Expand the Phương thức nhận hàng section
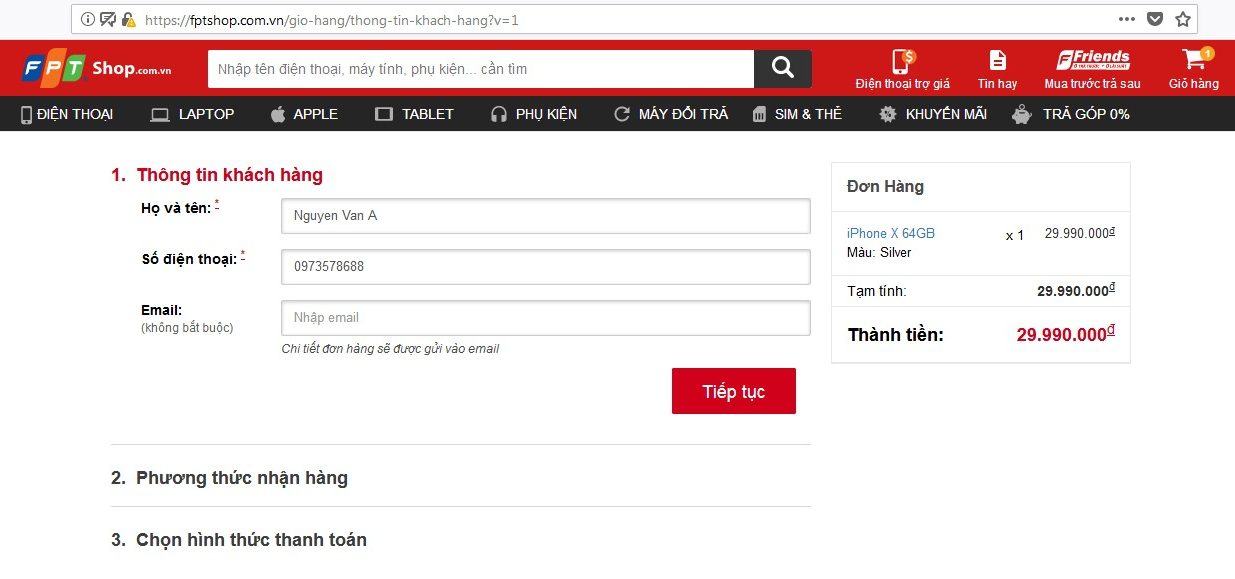Viewport: 1235px width, 579px height. [x=241, y=478]
